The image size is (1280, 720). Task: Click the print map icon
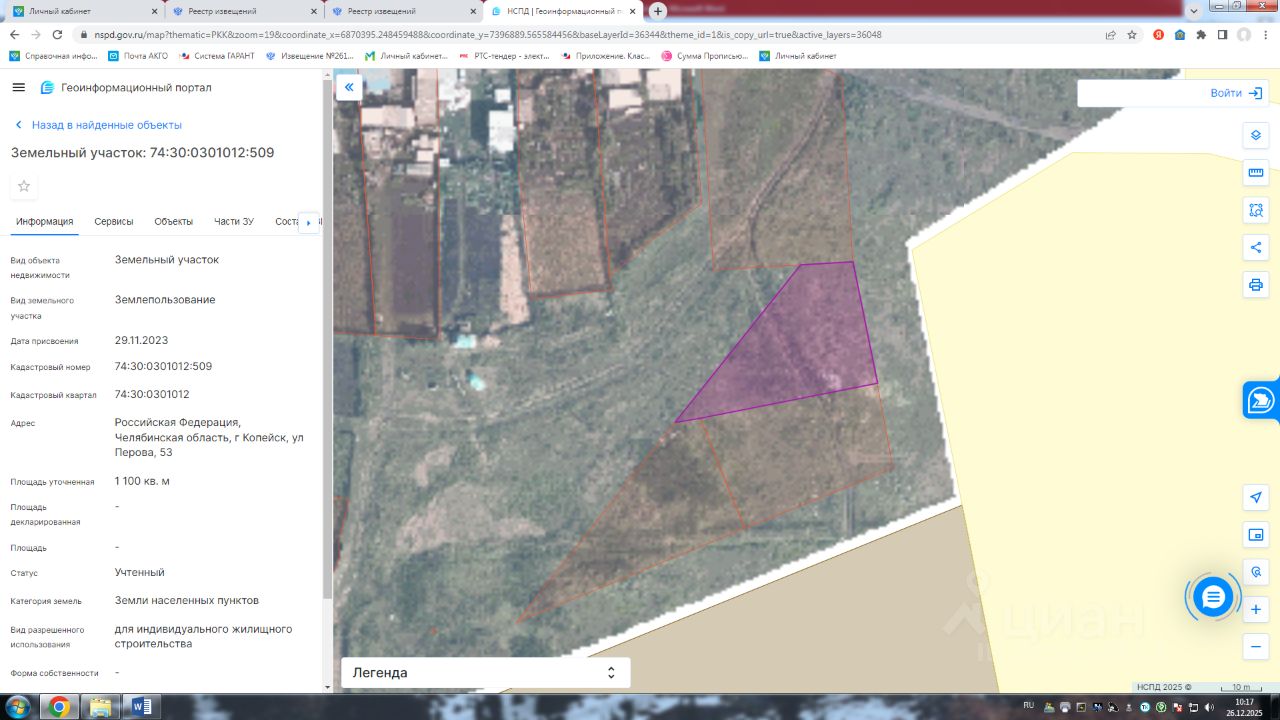click(1256, 285)
